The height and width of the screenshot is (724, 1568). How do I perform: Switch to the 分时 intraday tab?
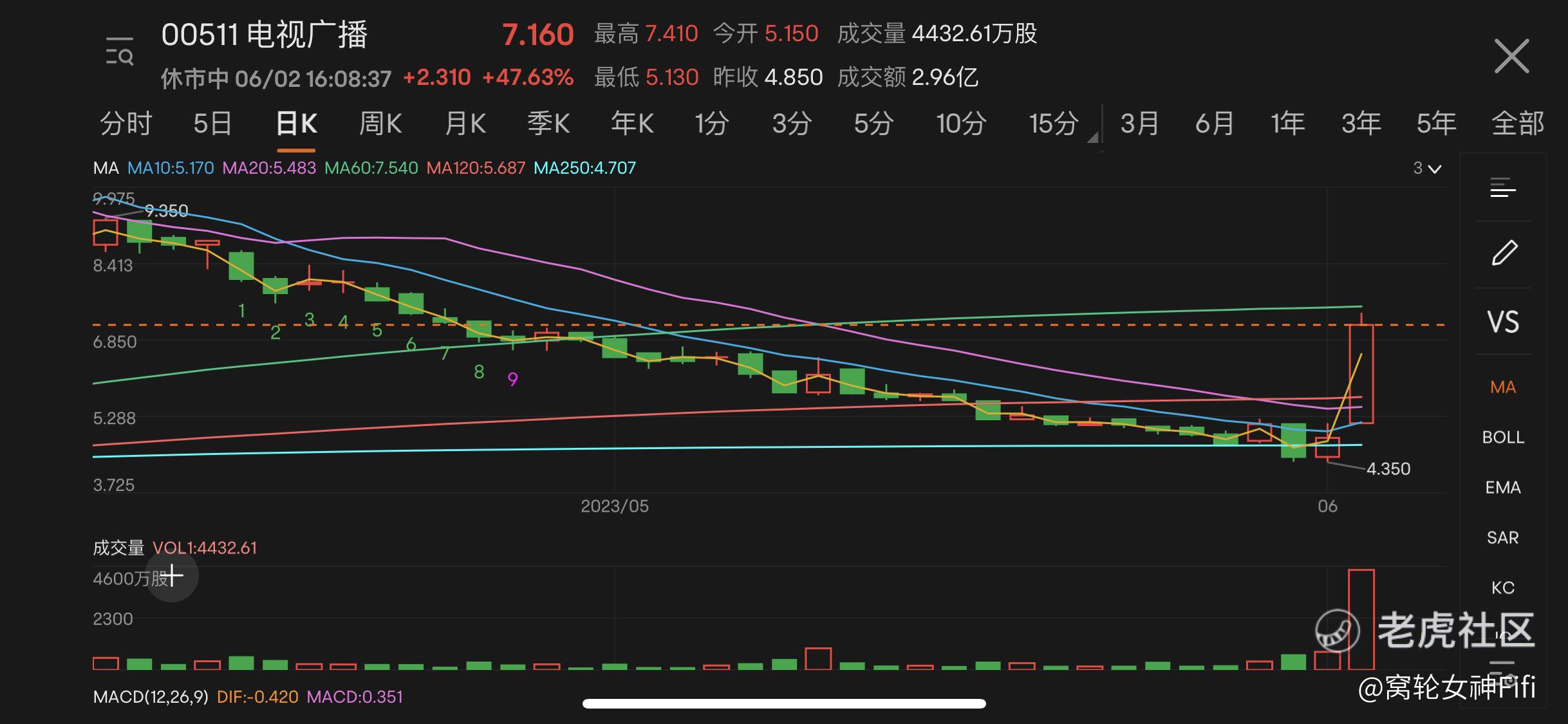click(x=125, y=124)
